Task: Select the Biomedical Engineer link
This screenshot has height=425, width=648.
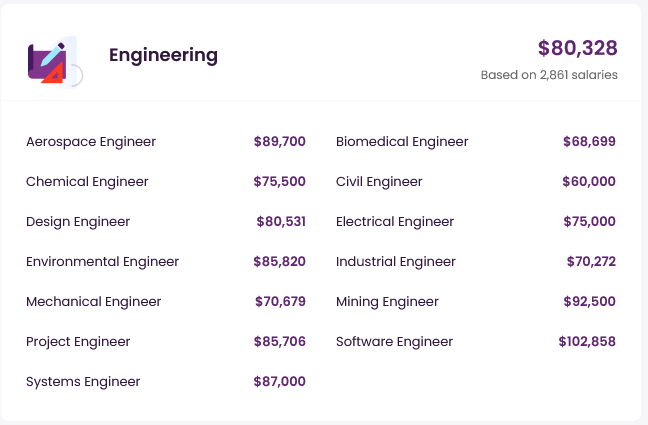Action: 402,142
